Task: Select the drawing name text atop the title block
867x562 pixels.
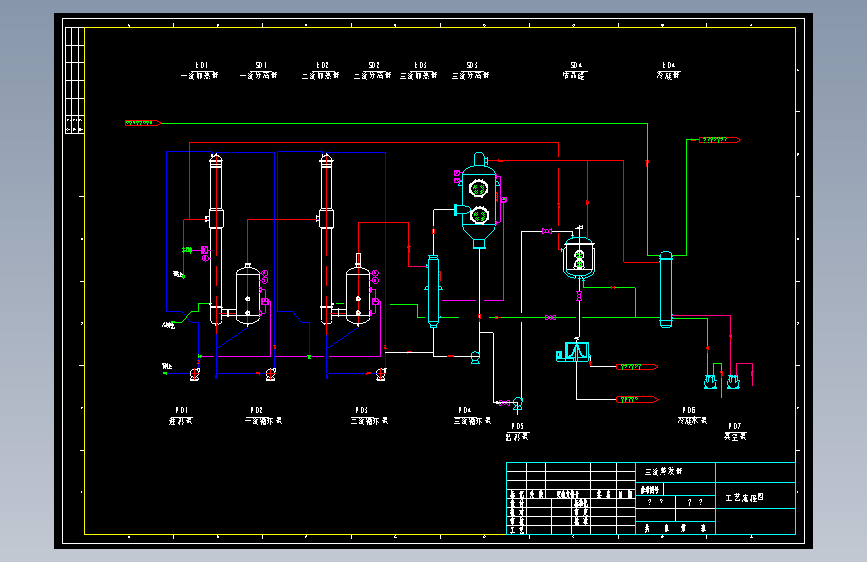Action: pyautogui.click(x=664, y=471)
